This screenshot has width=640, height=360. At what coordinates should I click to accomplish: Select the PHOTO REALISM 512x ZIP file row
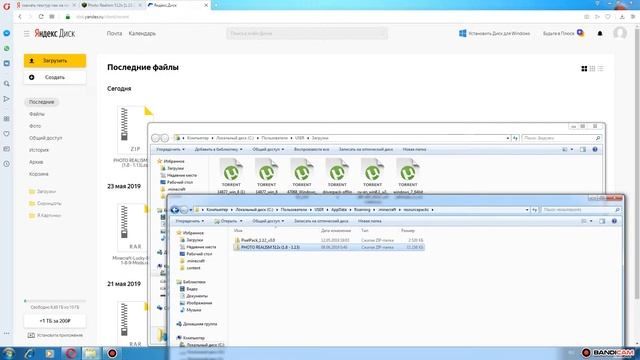[x=329, y=247]
